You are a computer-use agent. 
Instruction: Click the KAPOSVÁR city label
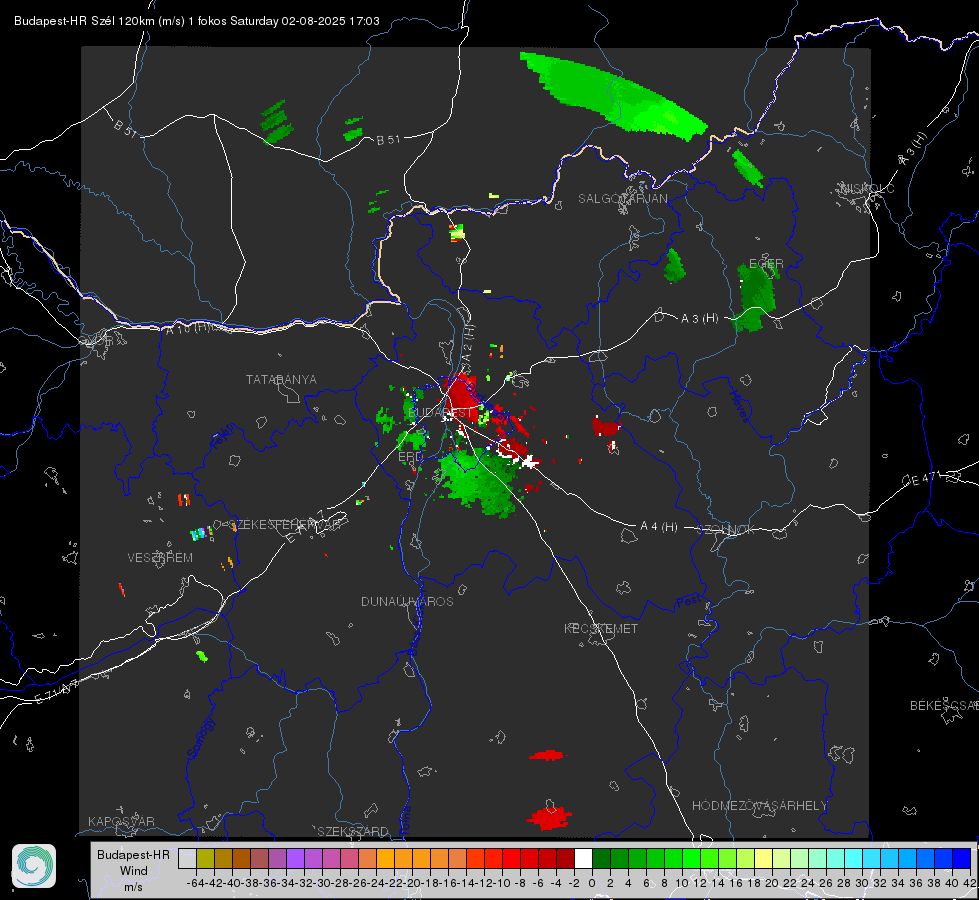[121, 821]
